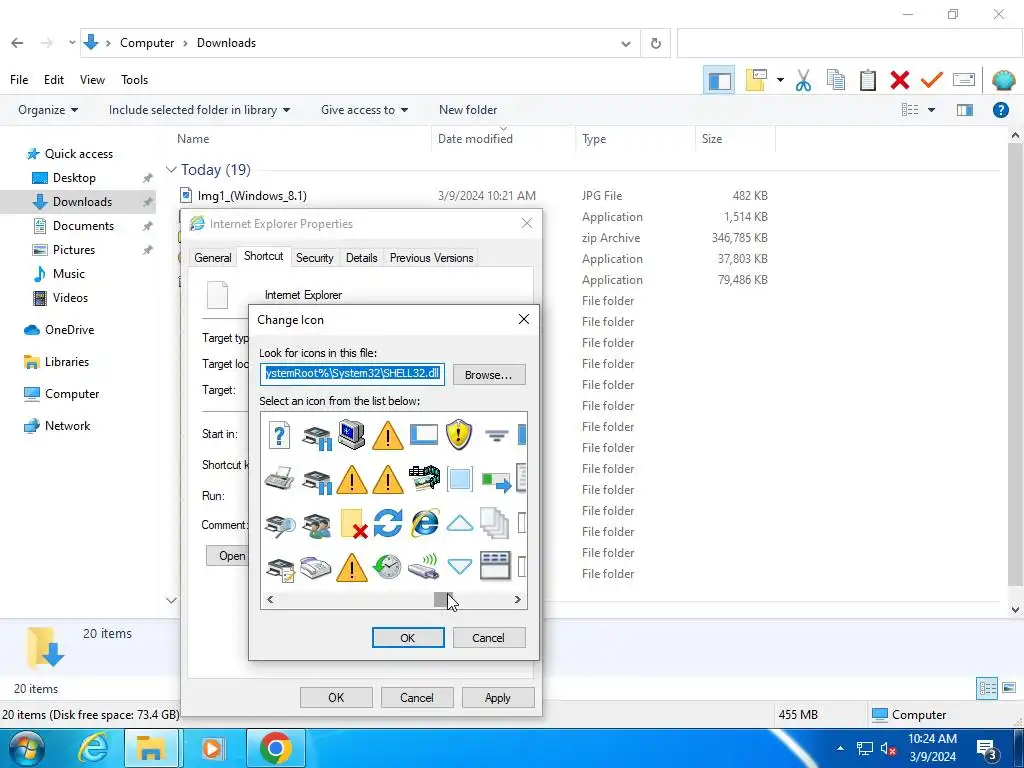1024x768 pixels.
Task: Select the blue sync arrows icon
Action: coord(387,523)
